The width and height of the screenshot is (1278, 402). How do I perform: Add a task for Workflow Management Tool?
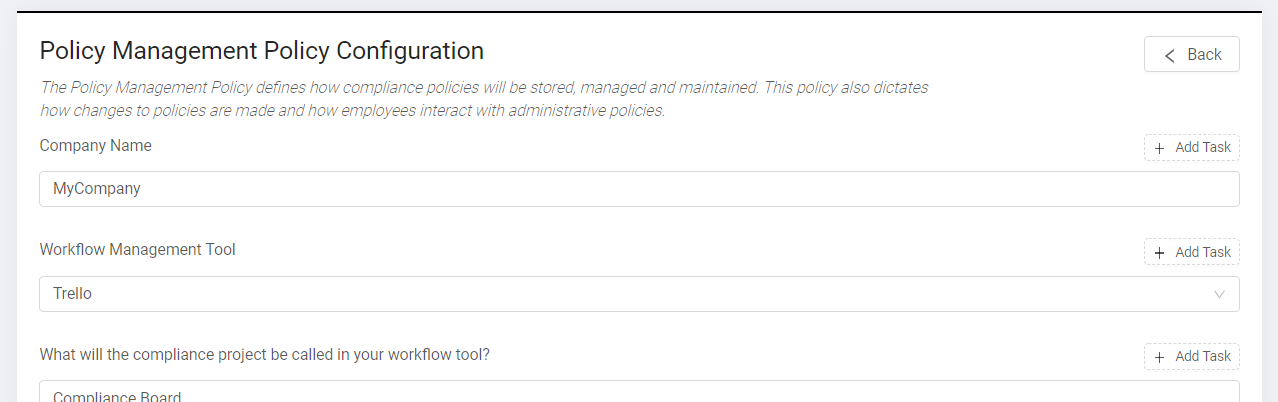tap(1191, 252)
